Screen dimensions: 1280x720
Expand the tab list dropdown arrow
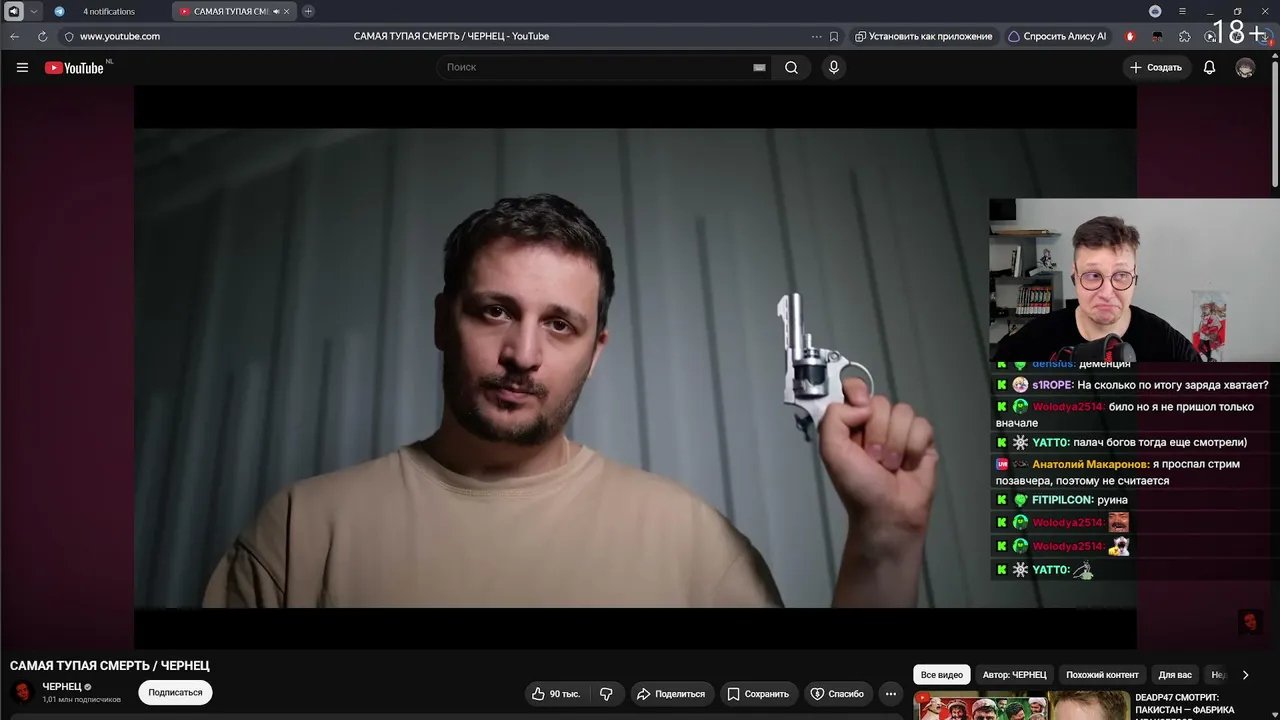pos(34,11)
